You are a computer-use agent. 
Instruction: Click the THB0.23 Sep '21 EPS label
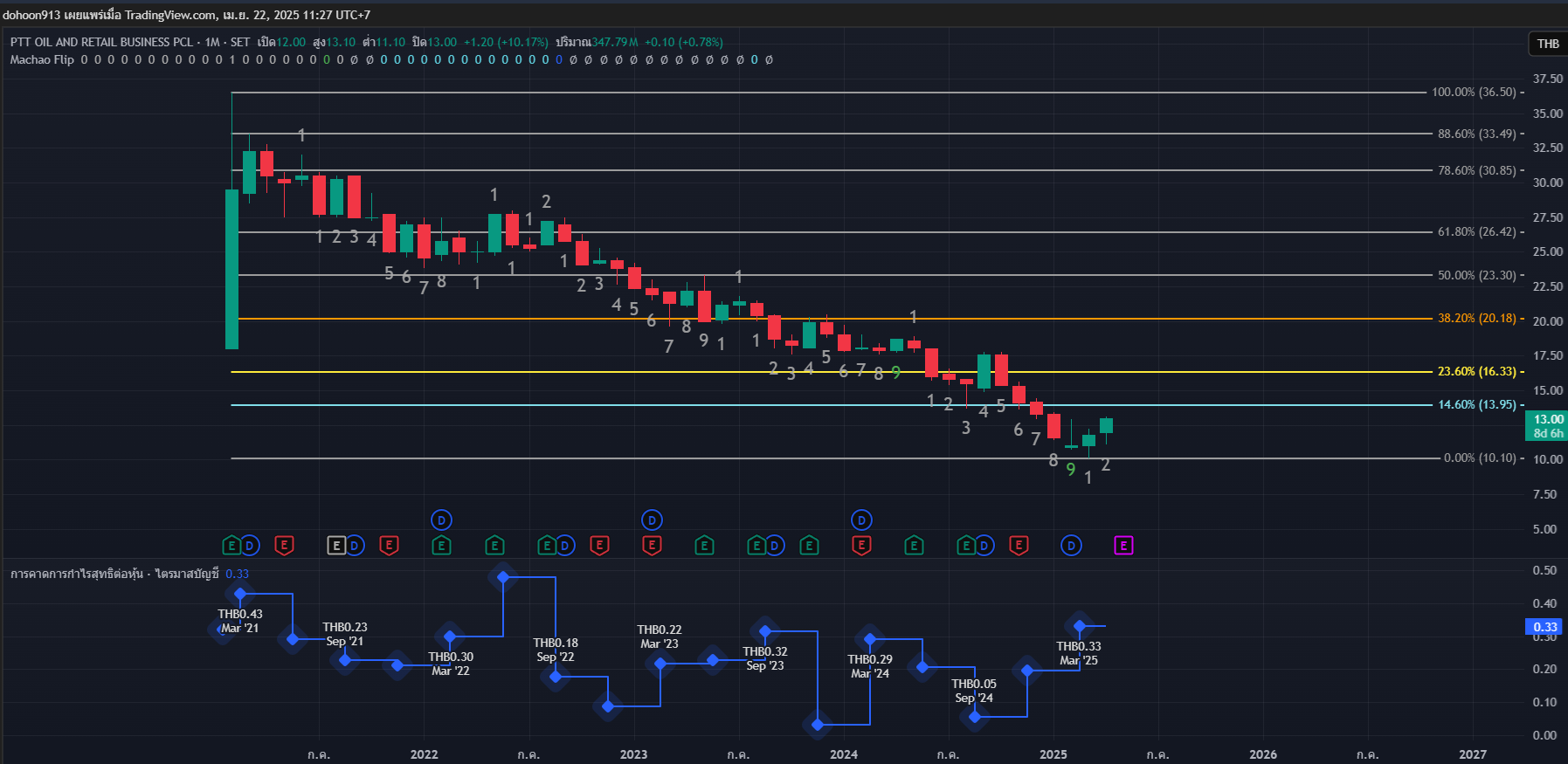coord(345,634)
